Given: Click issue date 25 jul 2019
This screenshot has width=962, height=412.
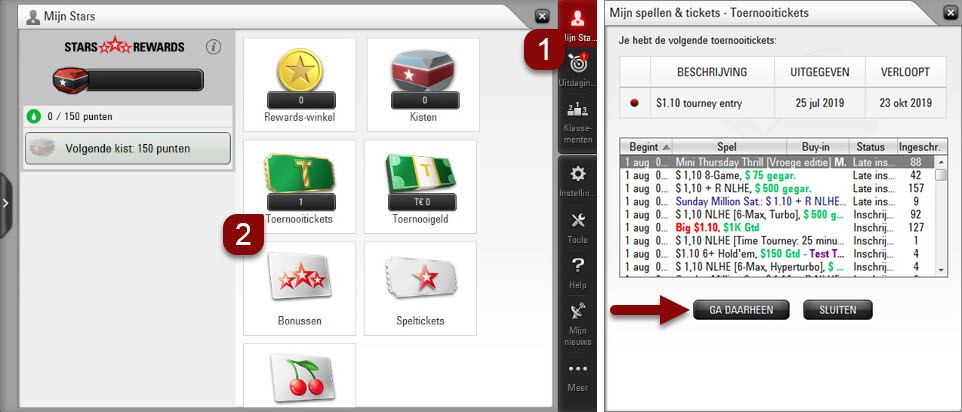Looking at the screenshot, I should (x=820, y=104).
